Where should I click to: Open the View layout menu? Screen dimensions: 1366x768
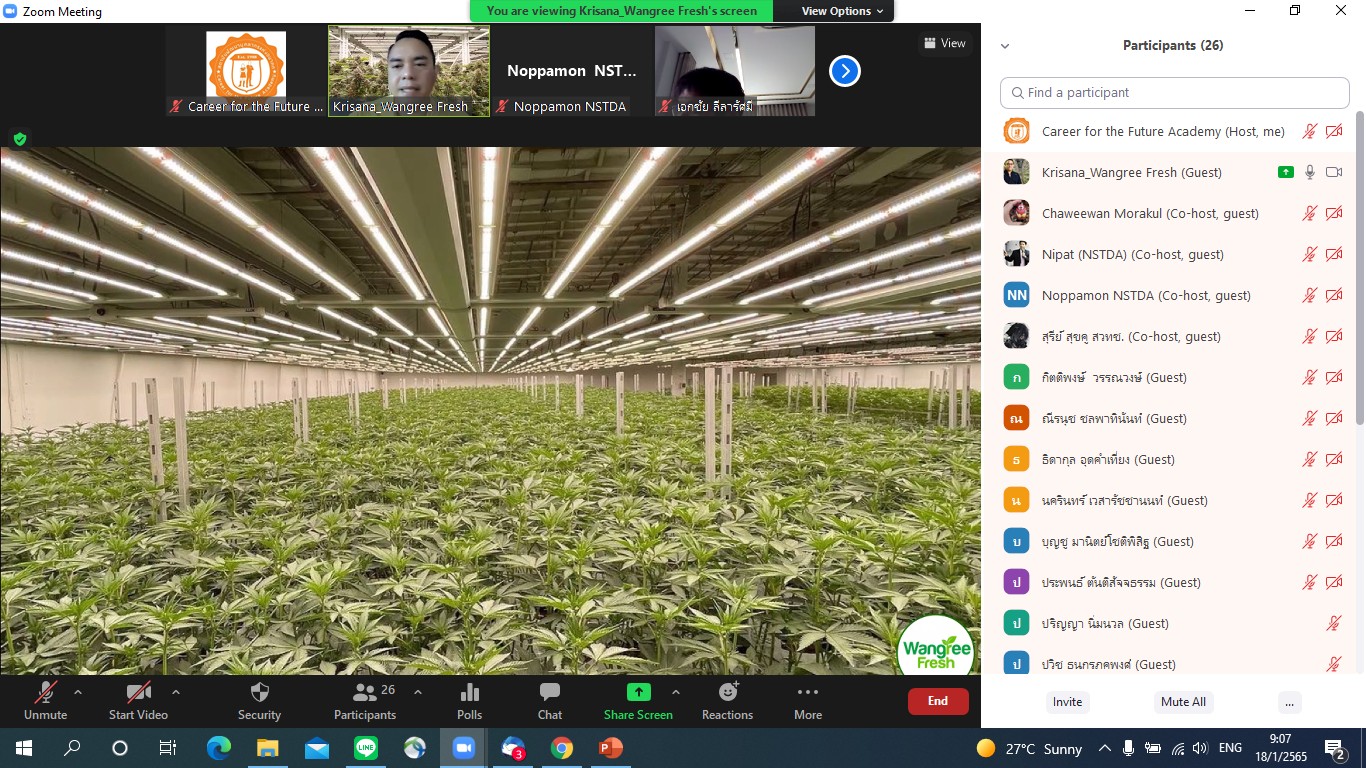(x=944, y=43)
